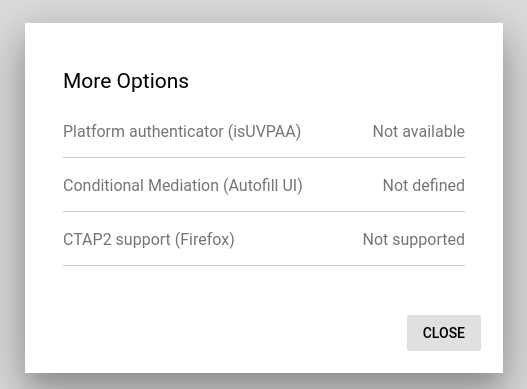This screenshot has height=389, width=527.
Task: Click the divider below Conditional Mediation row
Action: [x=264, y=211]
